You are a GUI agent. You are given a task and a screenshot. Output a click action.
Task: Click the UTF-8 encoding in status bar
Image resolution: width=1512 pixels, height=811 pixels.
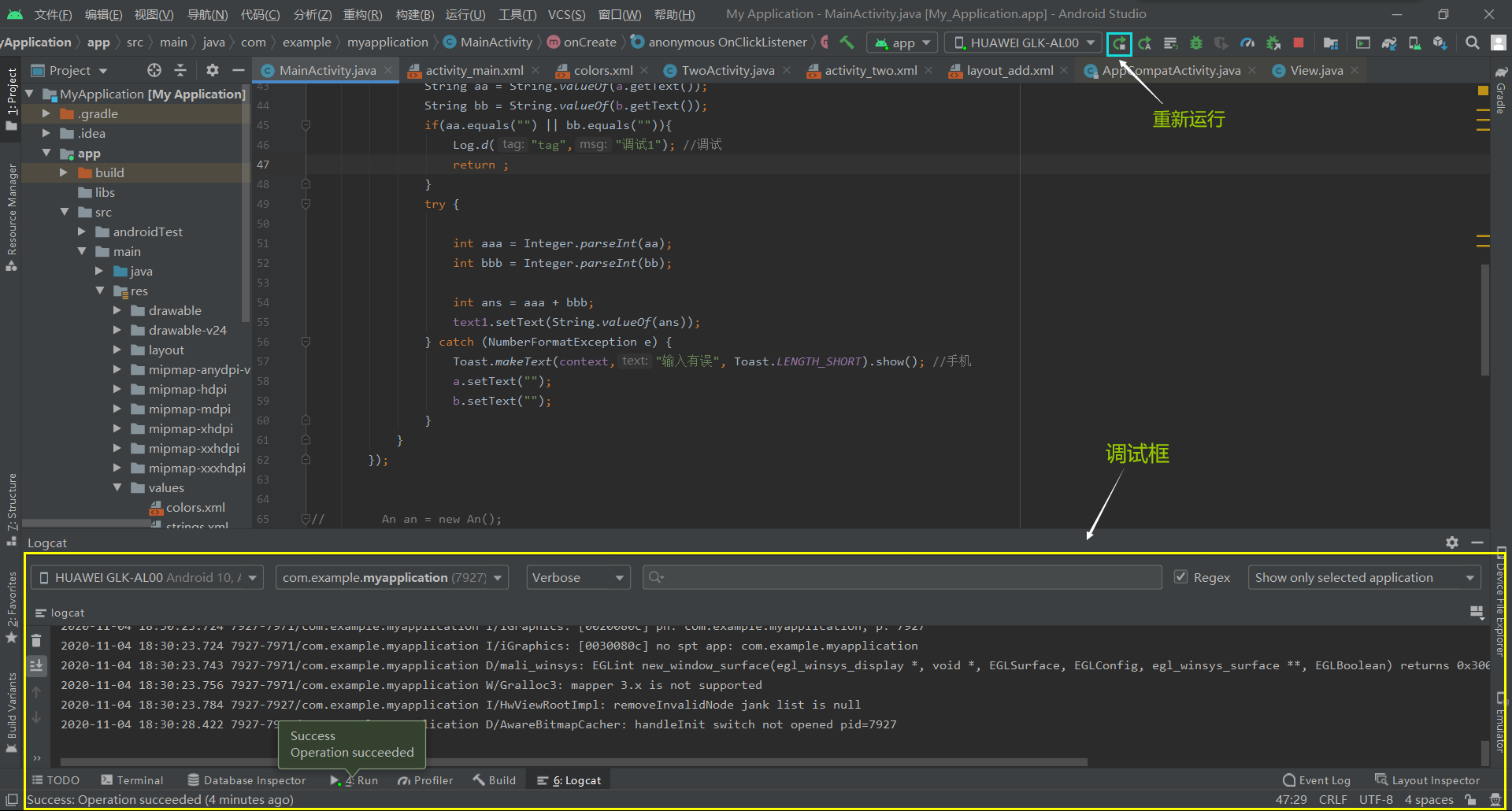(1376, 799)
